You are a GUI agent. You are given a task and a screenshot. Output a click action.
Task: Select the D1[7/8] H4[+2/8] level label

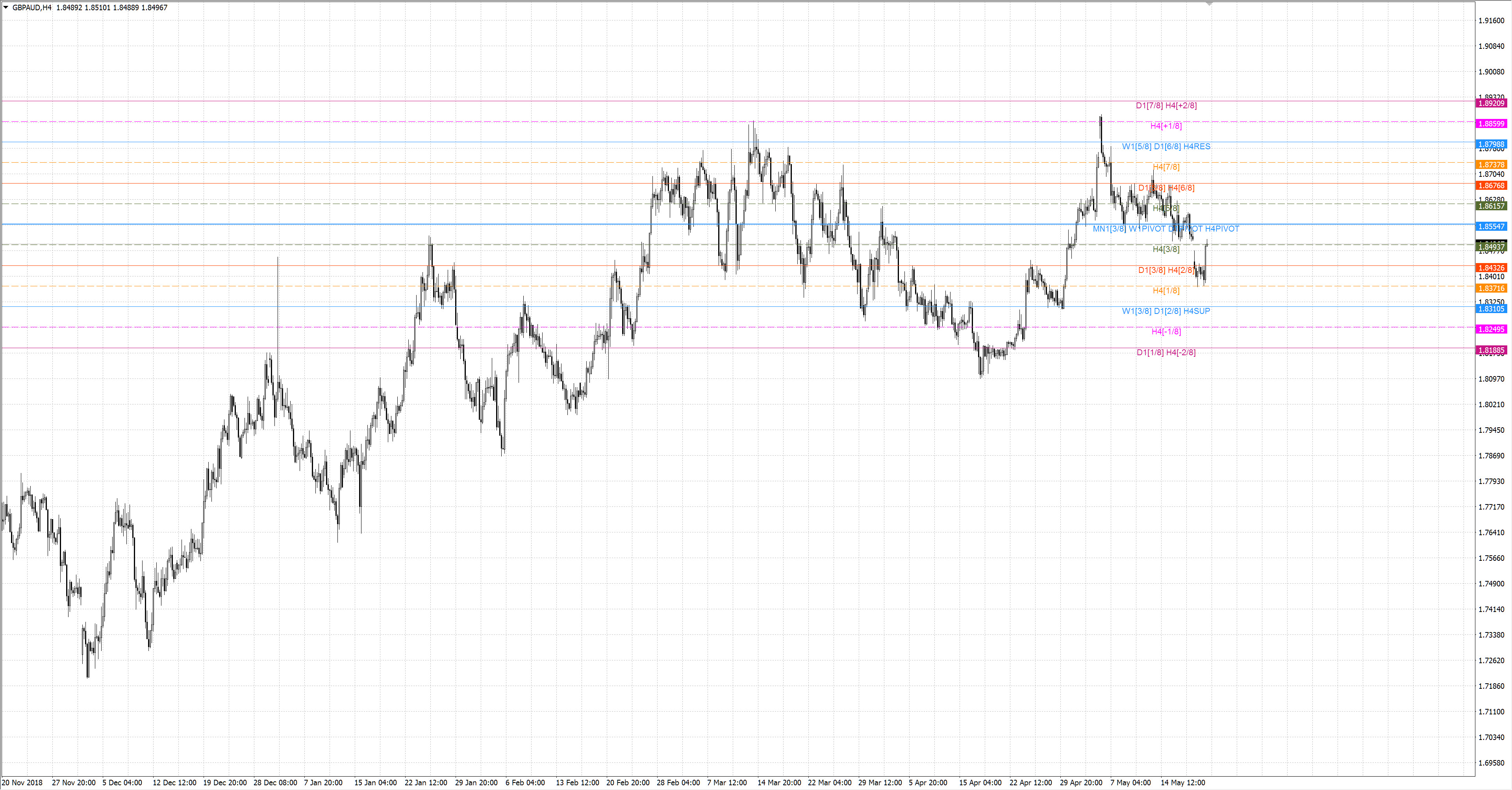point(1165,106)
